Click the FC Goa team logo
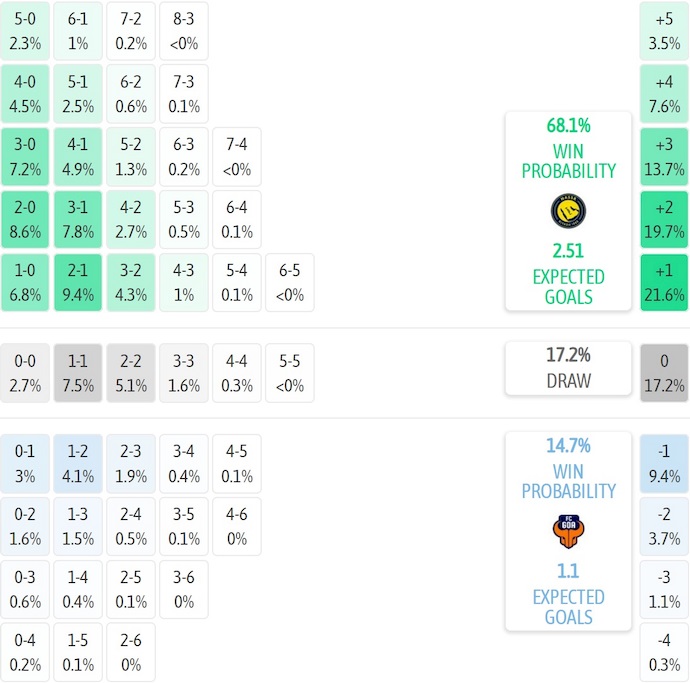Image resolution: width=690 pixels, height=683 pixels. (568, 530)
